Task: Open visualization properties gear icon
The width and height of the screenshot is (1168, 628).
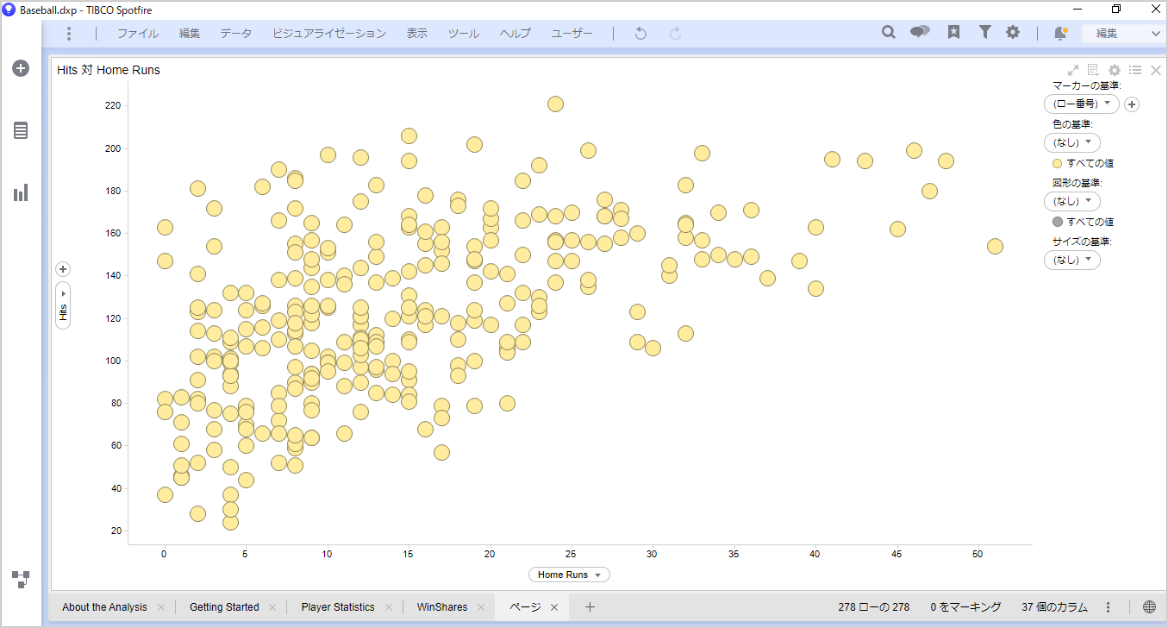Action: [1114, 70]
